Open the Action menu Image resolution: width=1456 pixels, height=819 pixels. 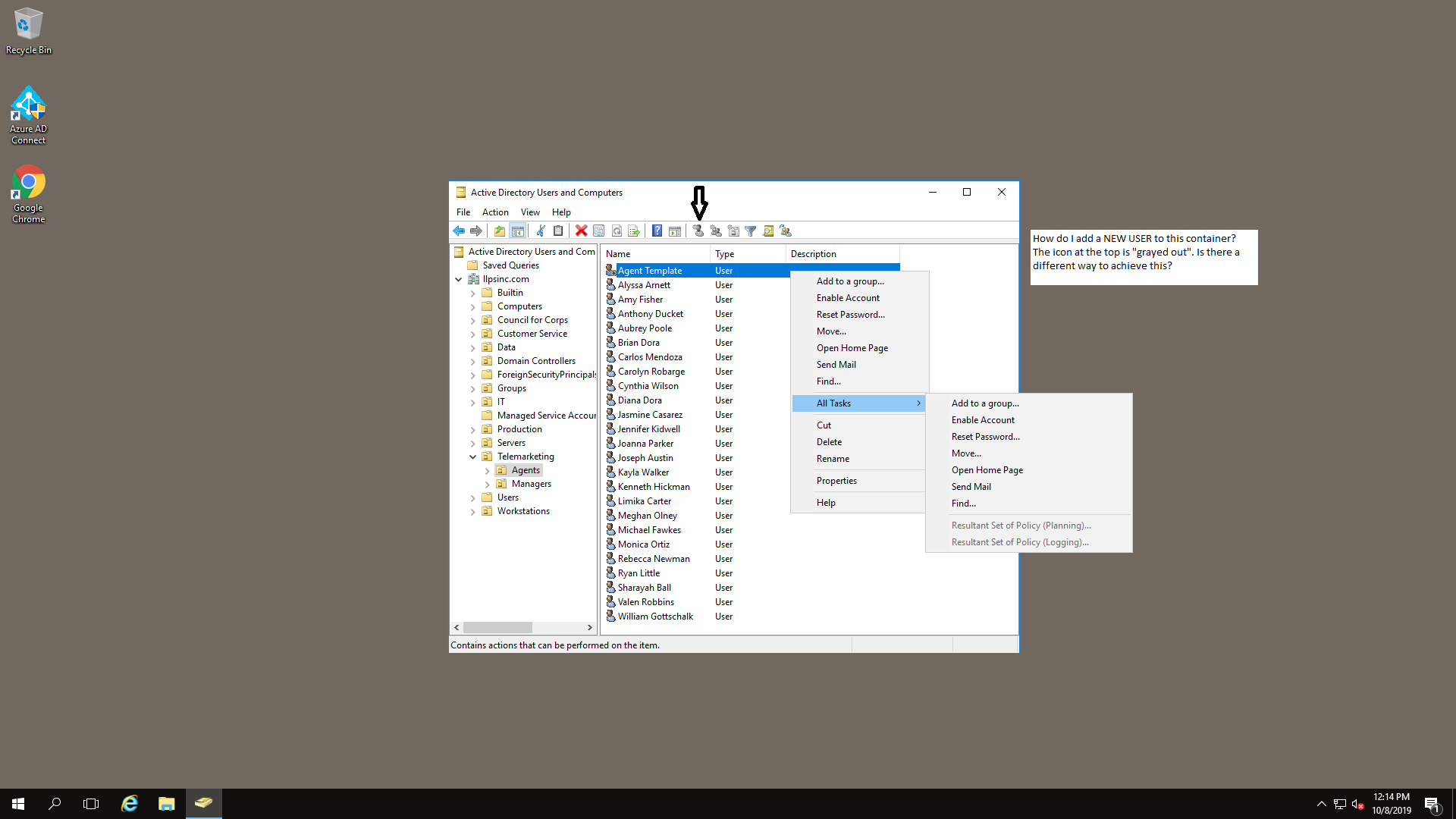(x=494, y=212)
